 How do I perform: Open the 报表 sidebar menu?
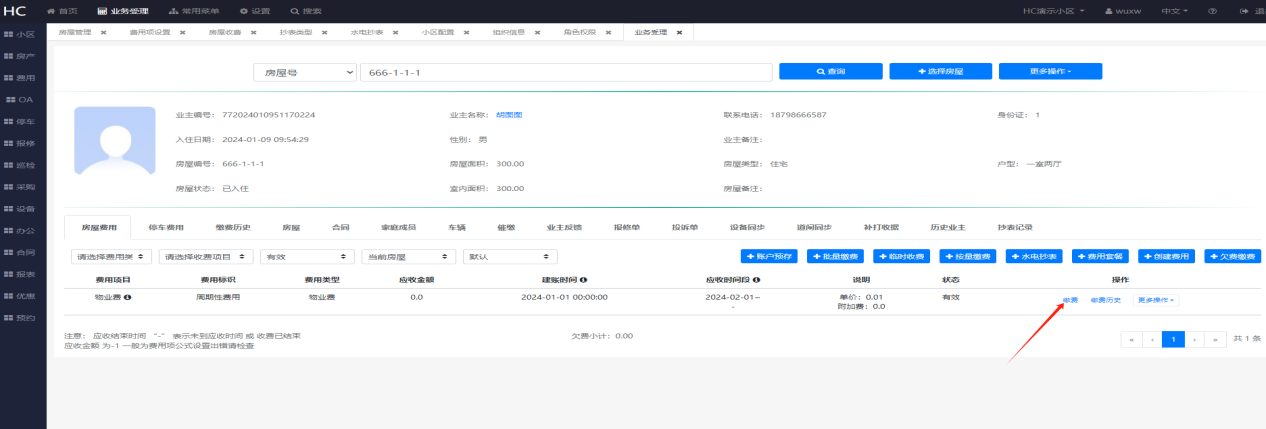[20, 274]
